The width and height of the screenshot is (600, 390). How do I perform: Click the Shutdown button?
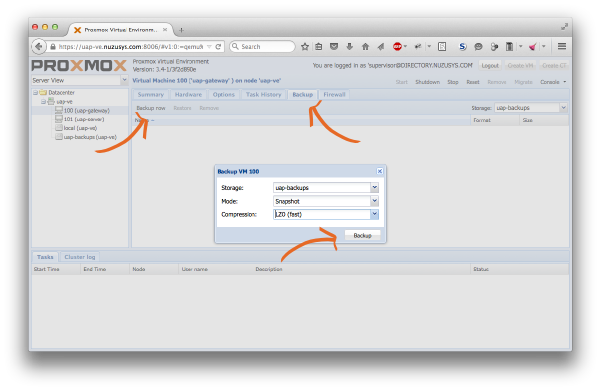[x=427, y=82]
